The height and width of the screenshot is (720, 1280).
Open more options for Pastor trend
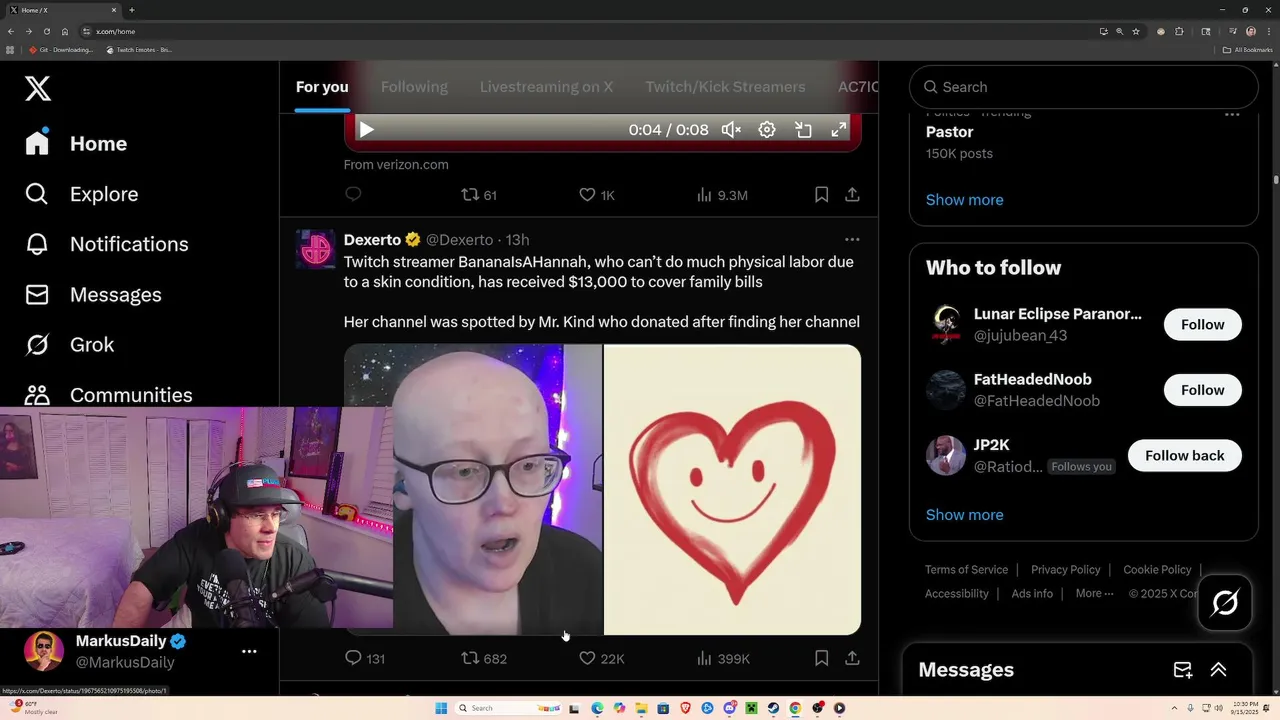click(x=1232, y=115)
